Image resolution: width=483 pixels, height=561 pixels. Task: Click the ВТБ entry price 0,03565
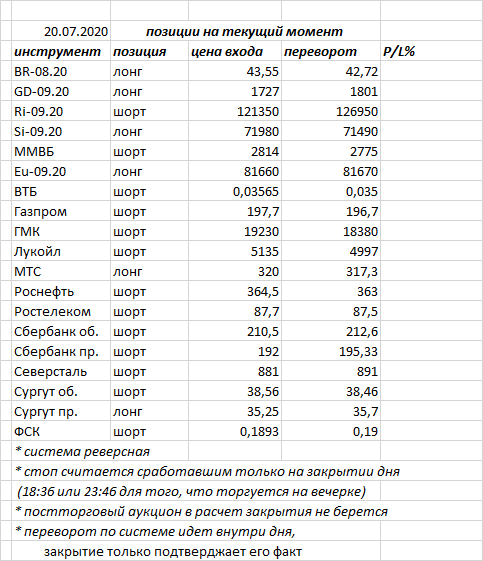[235, 192]
